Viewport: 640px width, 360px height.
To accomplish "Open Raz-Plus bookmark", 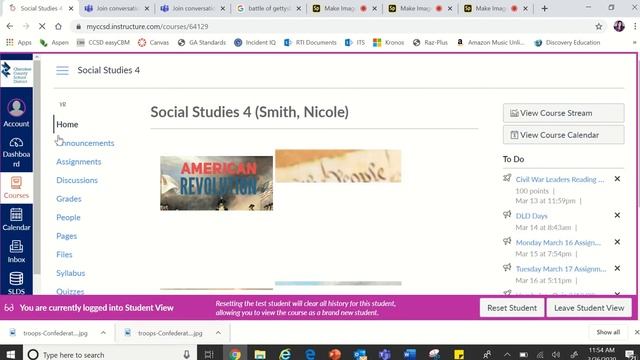I will point(430,42).
